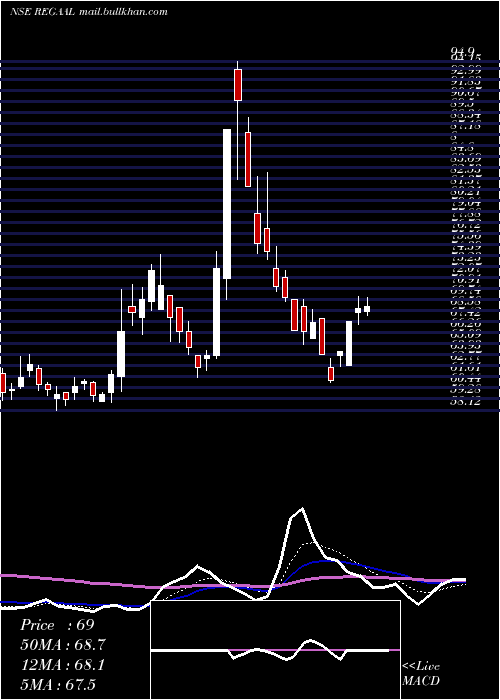
Task: Click the '50MA : 68.7' value
Action: point(63,645)
